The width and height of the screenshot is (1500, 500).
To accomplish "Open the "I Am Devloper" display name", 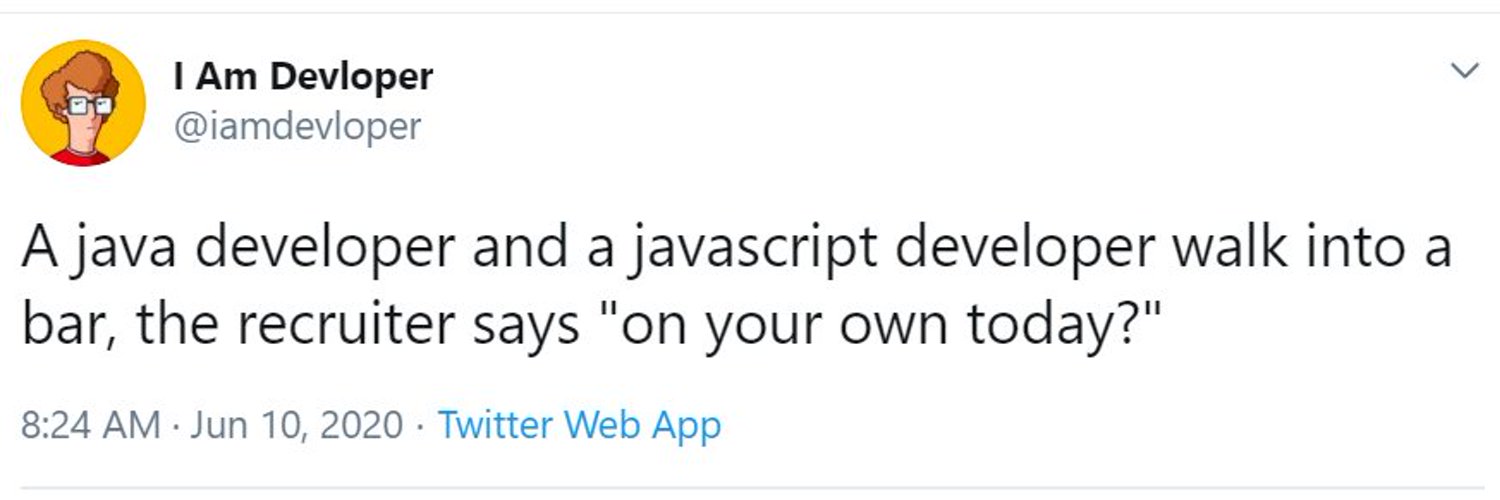I will click(303, 76).
